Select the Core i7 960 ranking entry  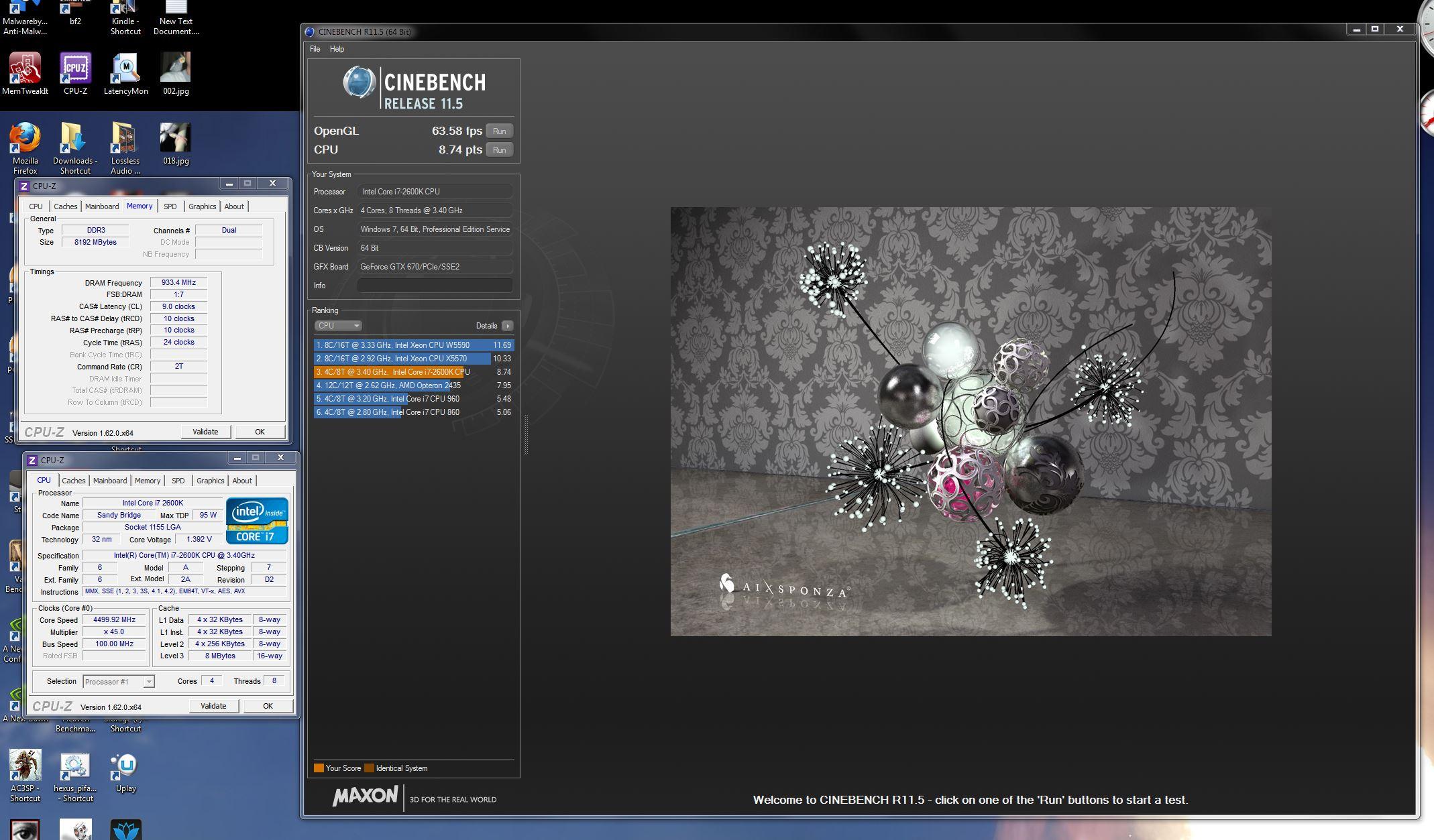pos(413,399)
